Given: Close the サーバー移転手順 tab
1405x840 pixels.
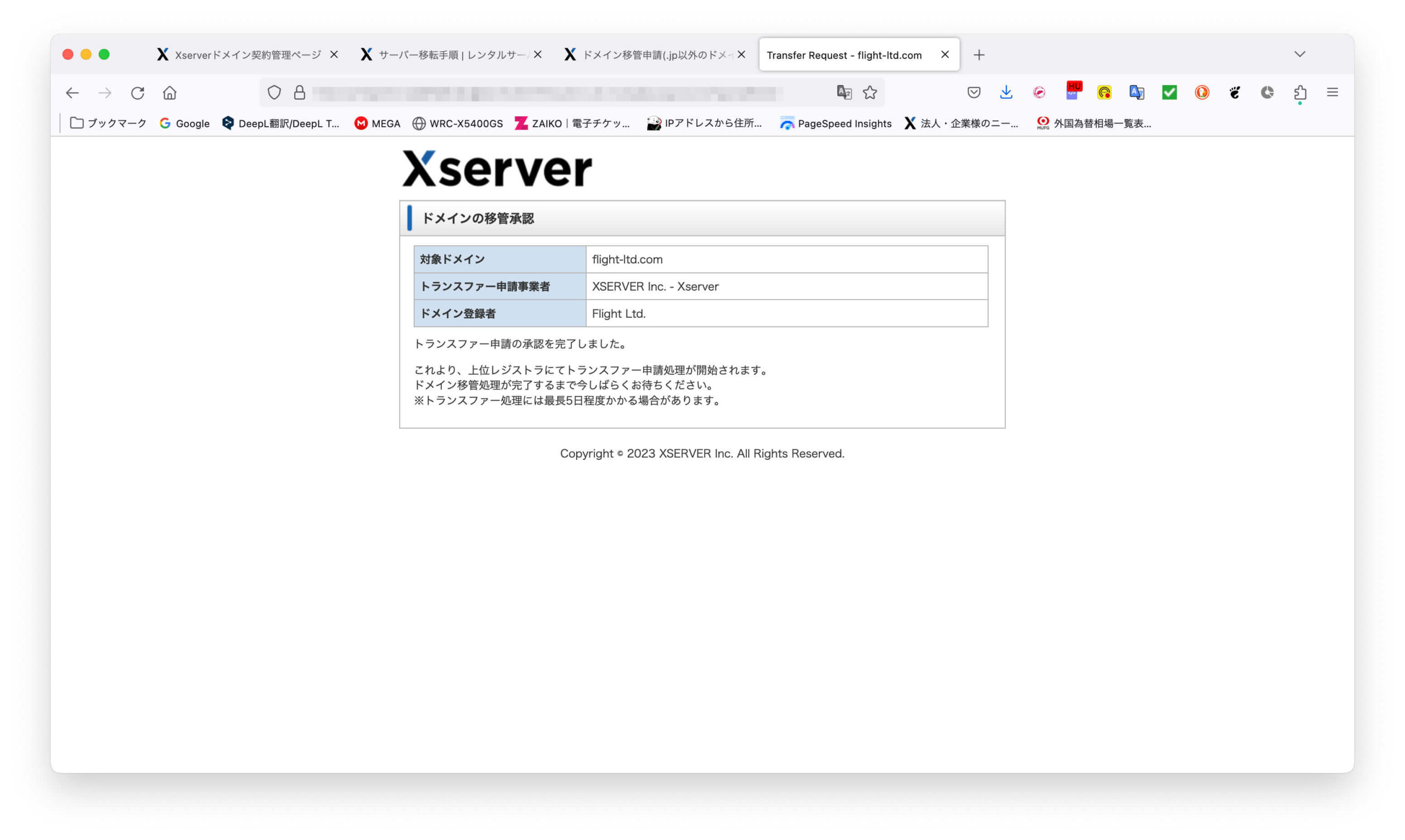Looking at the screenshot, I should tap(538, 54).
